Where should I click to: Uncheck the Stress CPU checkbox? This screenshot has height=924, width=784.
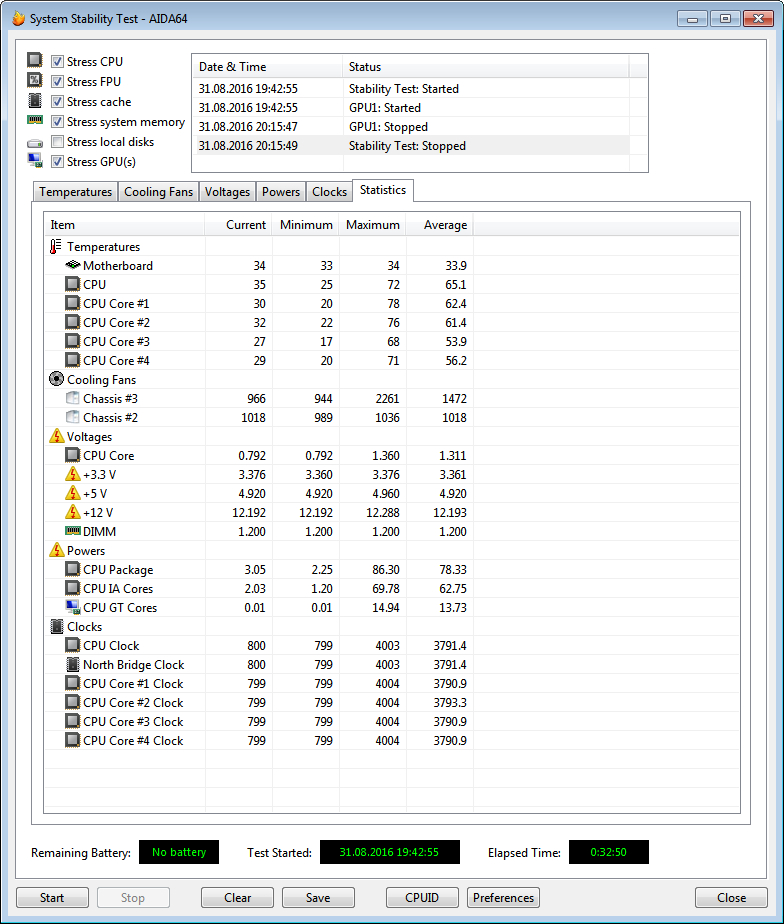[x=57, y=61]
